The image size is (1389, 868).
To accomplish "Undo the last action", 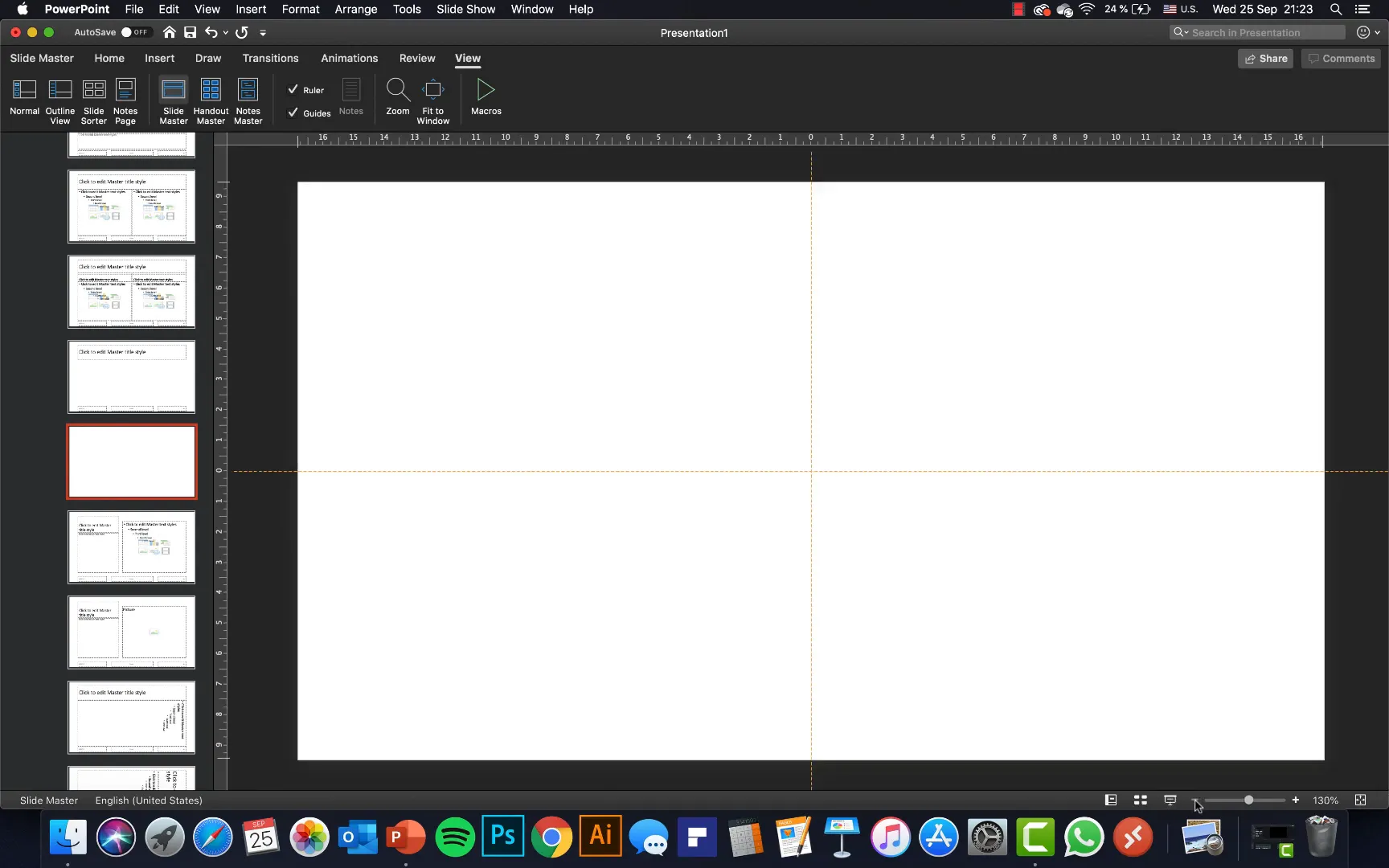I will click(x=211, y=32).
